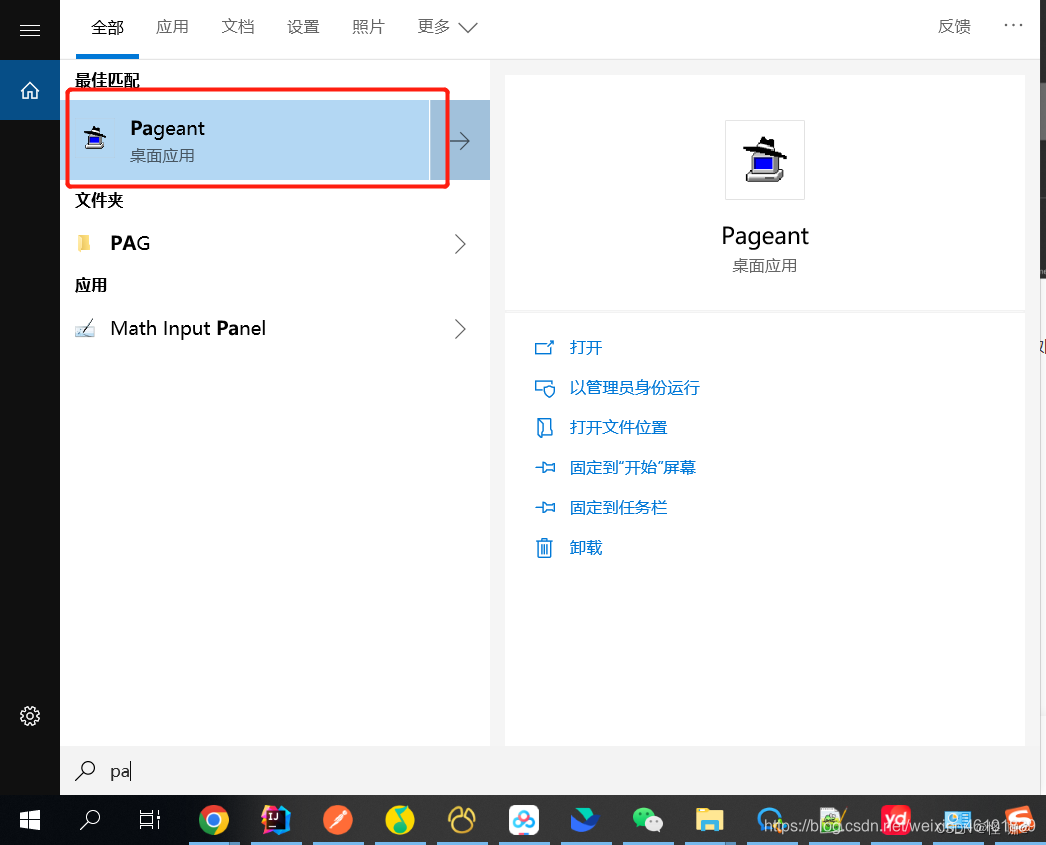Open WeChat from taskbar
This screenshot has height=845, width=1046.
tap(647, 820)
